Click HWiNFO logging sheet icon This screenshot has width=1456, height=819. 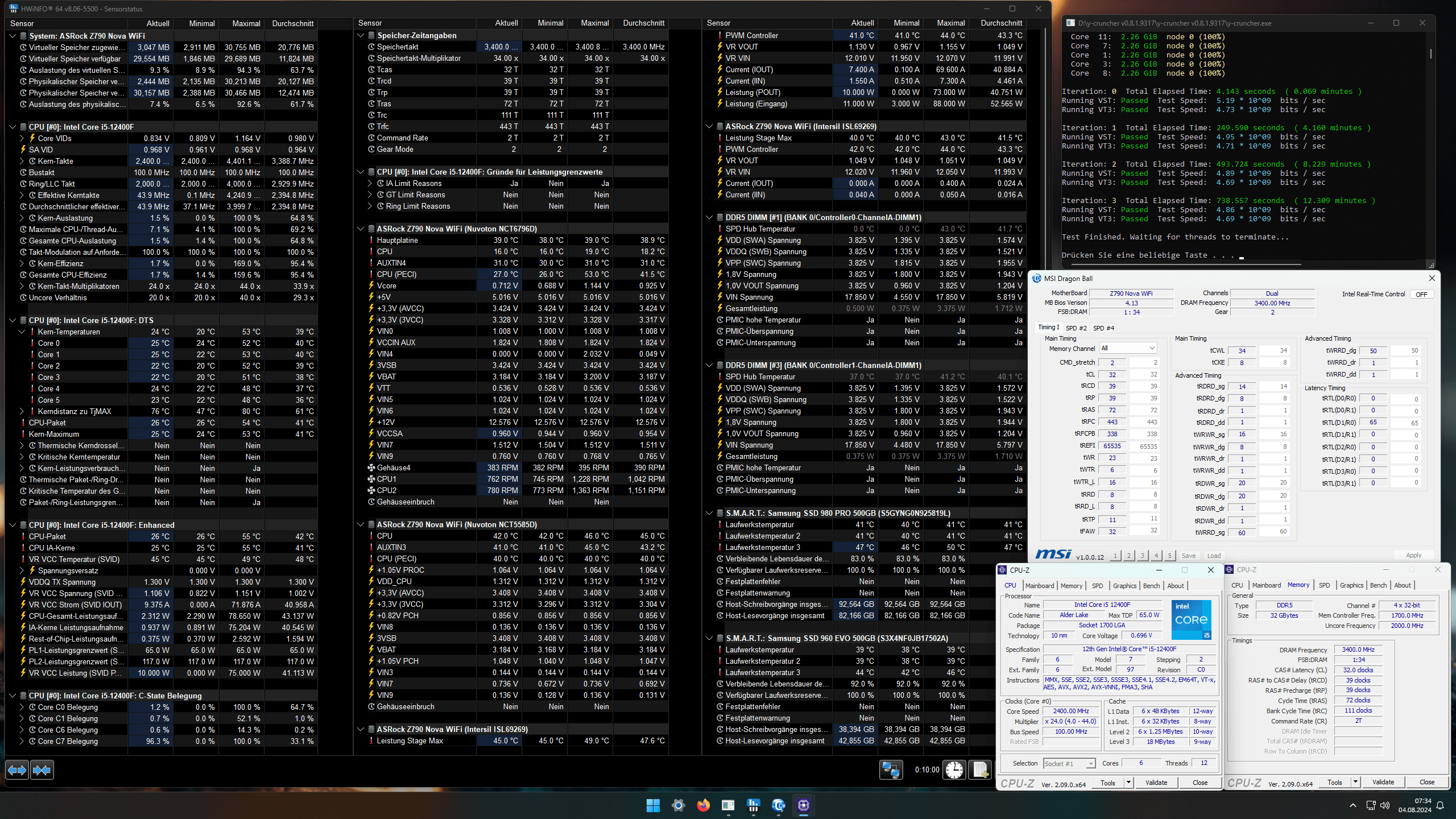pyautogui.click(x=980, y=770)
